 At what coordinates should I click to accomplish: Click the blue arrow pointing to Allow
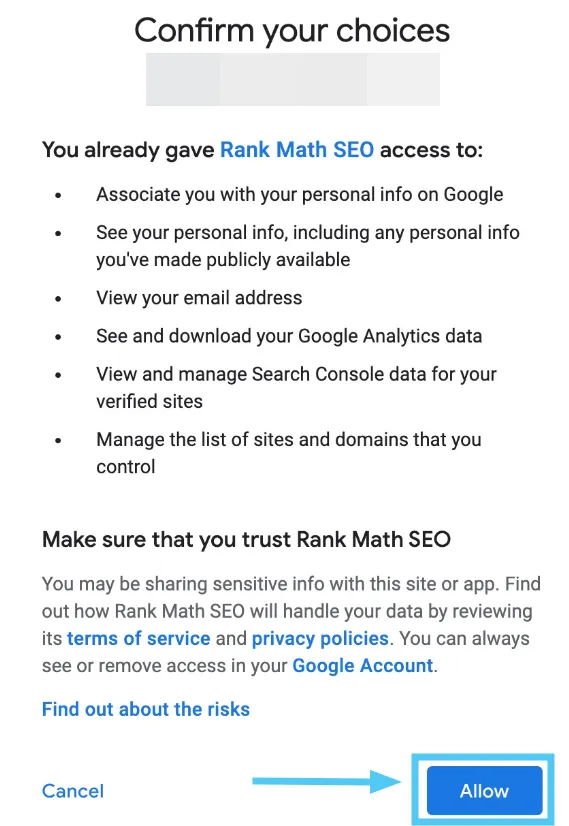click(327, 781)
